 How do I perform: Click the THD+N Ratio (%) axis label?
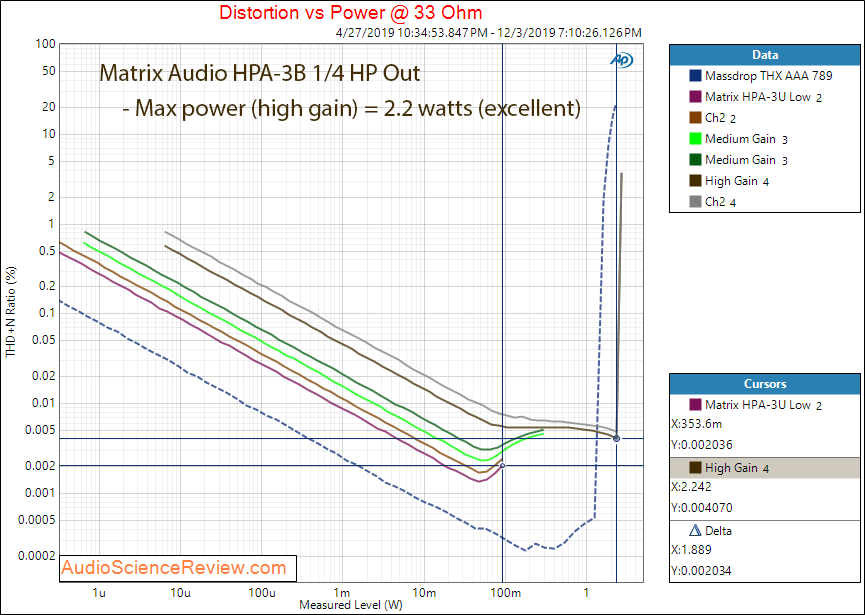coord(11,312)
